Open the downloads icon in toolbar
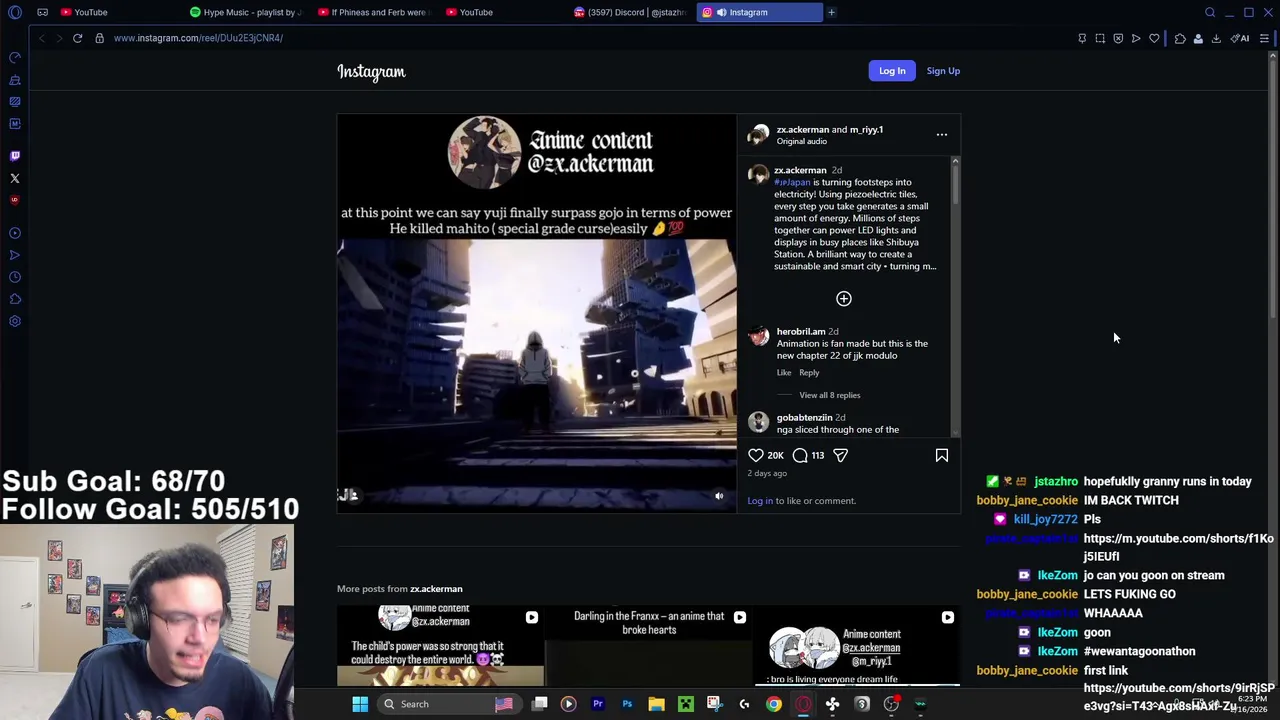The width and height of the screenshot is (1280, 720). pyautogui.click(x=1216, y=38)
